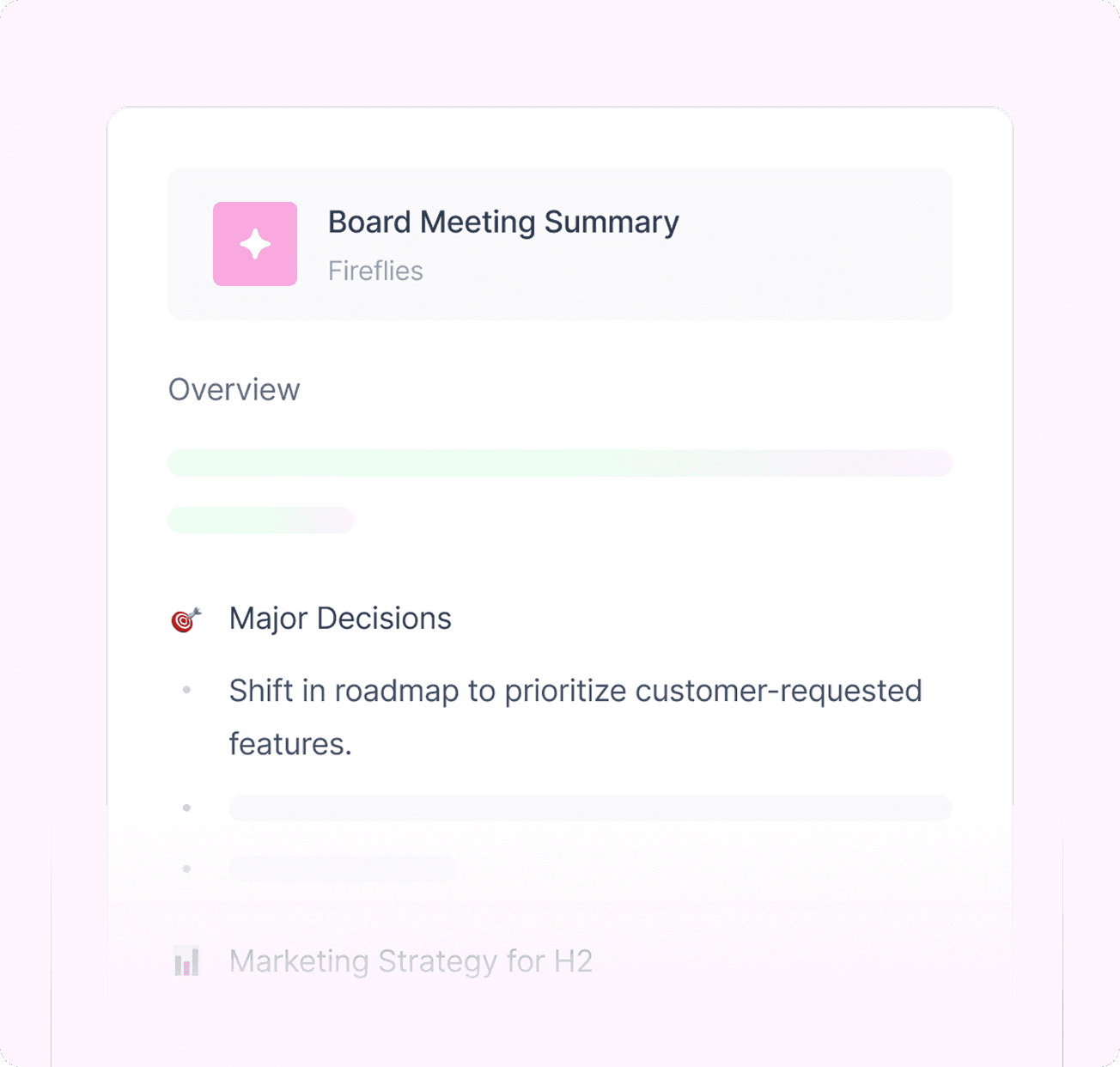Select the Major Decisions heading

click(x=340, y=619)
